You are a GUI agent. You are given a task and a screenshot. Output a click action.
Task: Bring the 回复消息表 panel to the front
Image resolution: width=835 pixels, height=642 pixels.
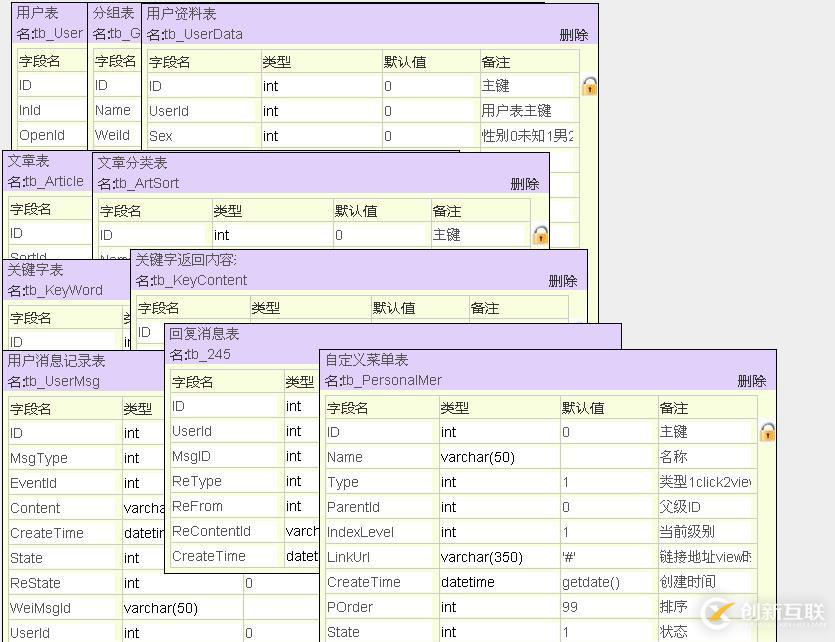point(204,334)
